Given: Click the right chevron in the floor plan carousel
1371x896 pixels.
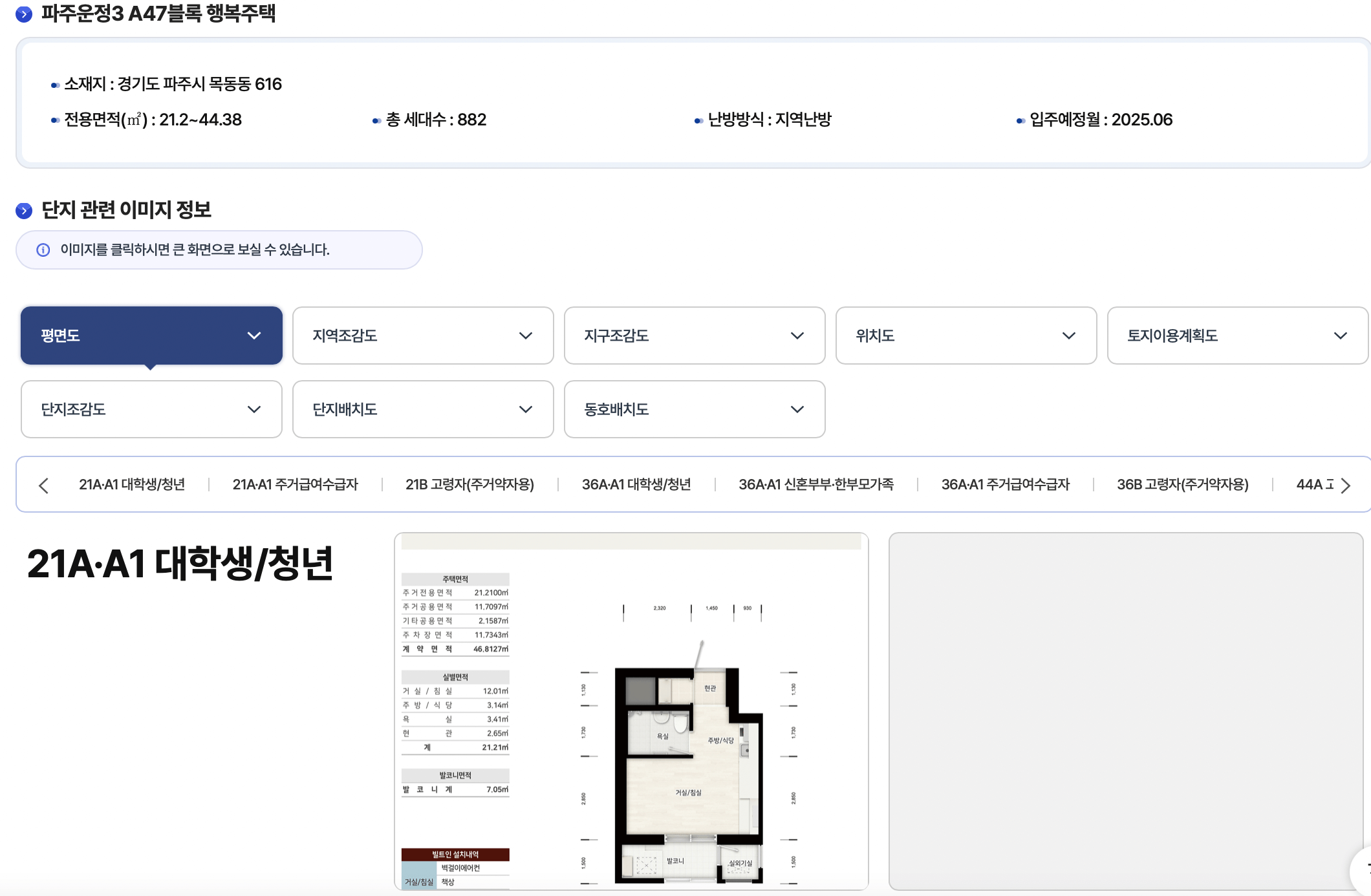Looking at the screenshot, I should click(1347, 485).
